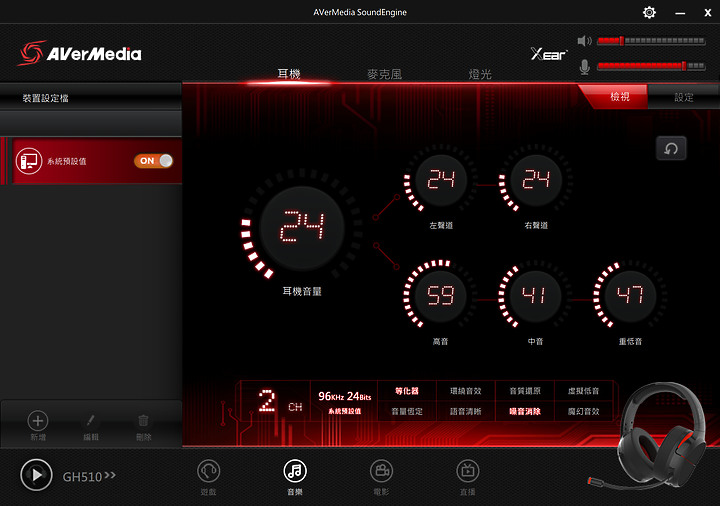Click the 右聲道 right channel dial

point(536,180)
